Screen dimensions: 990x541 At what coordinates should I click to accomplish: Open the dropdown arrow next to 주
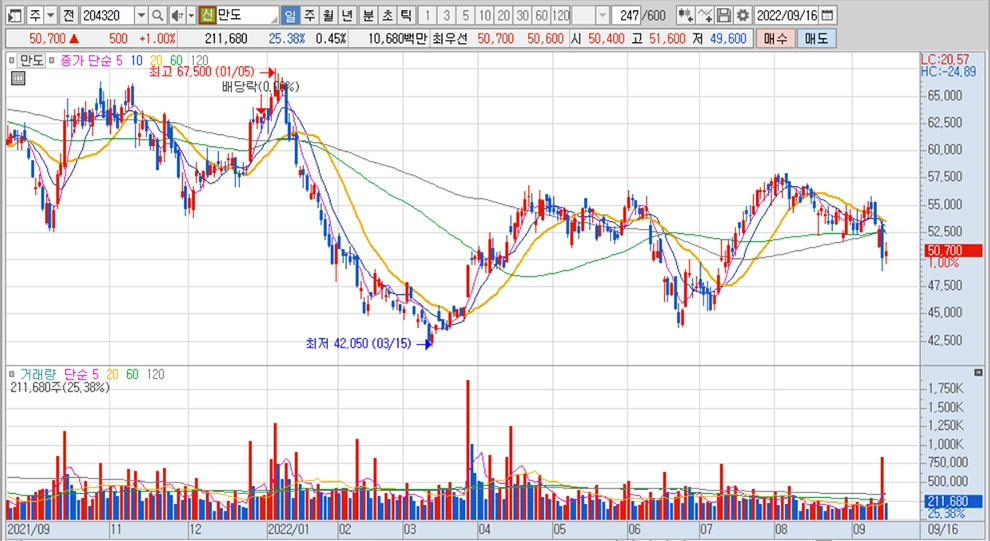click(x=50, y=16)
